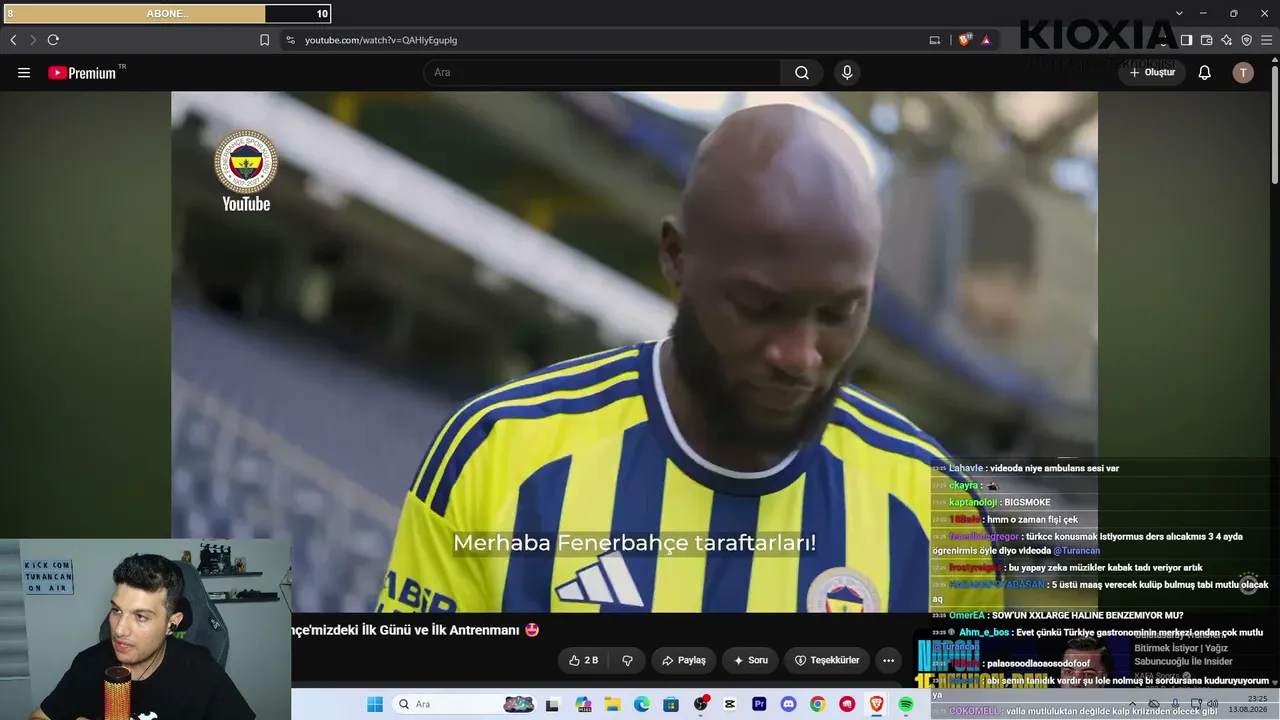1280x720 pixels.
Task: Open the Brave Rewards triangle icon
Action: (986, 40)
